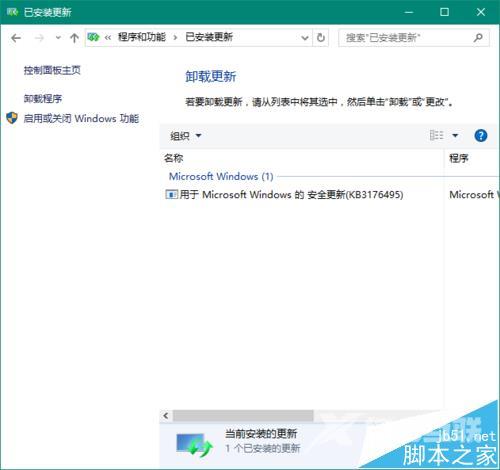The height and width of the screenshot is (470, 500).
Task: Go back with the back arrow
Action: [x=16, y=38]
